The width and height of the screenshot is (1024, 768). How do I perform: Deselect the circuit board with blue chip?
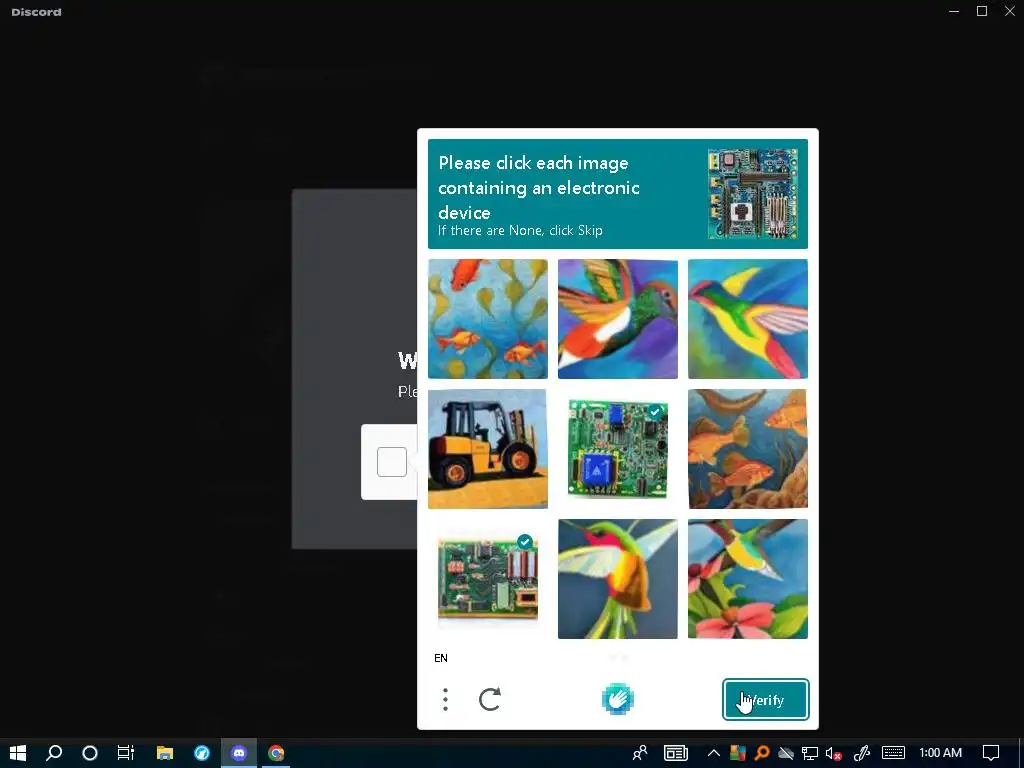[618, 449]
